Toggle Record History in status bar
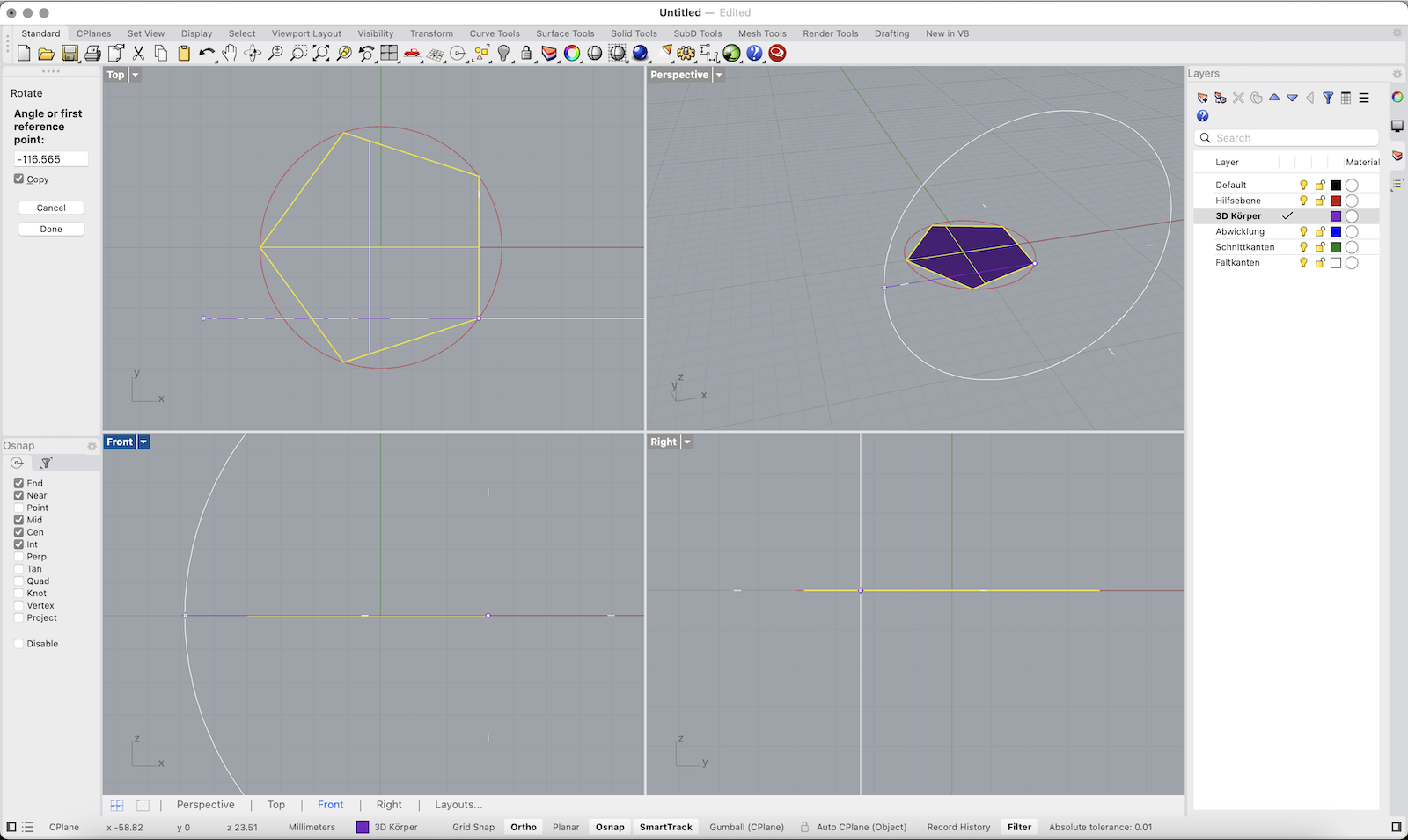1408x840 pixels. tap(958, 827)
